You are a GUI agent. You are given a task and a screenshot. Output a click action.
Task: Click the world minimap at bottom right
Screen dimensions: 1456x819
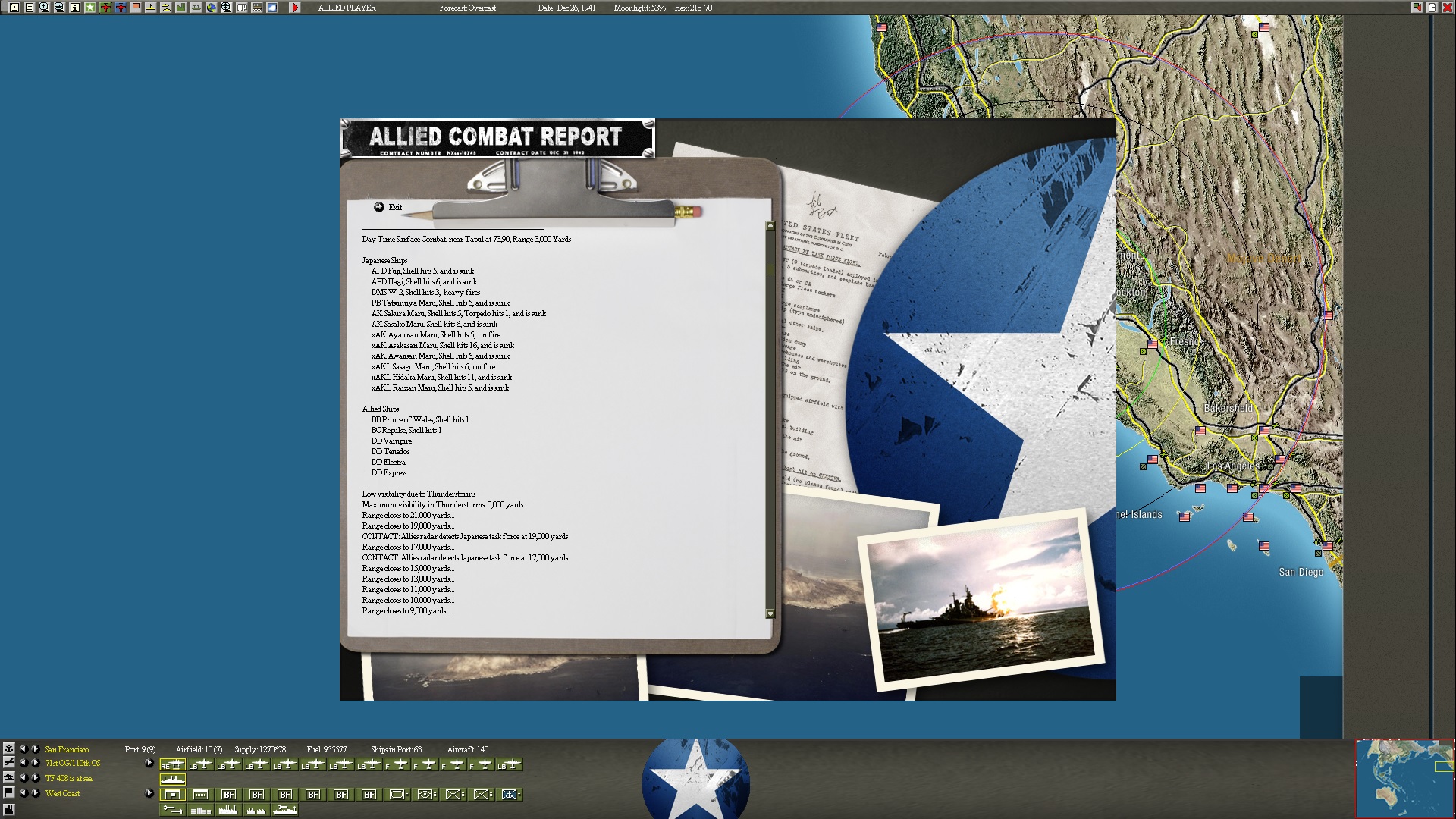1405,779
